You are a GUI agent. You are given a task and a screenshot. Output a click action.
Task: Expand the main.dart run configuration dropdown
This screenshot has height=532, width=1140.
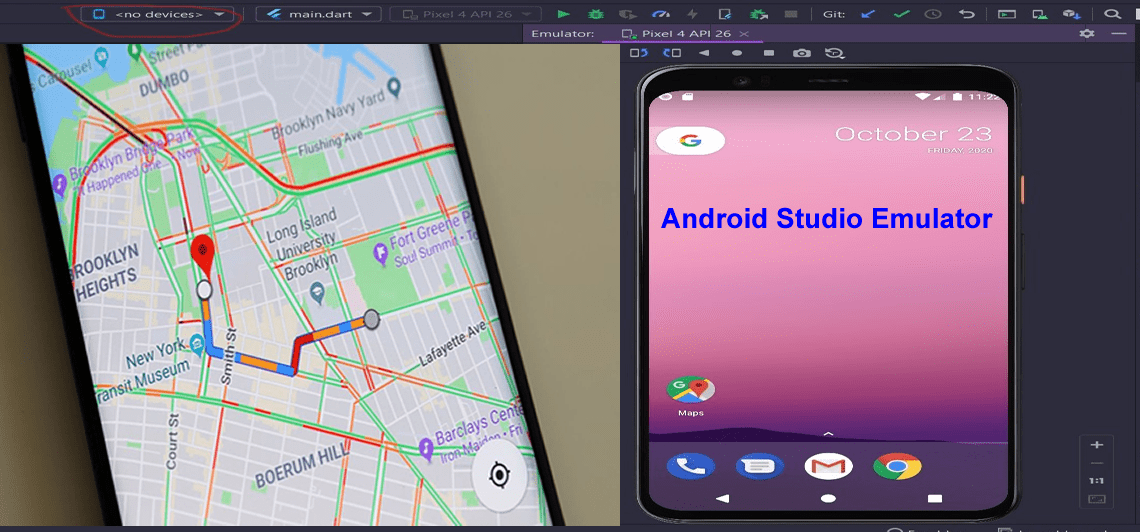(318, 15)
